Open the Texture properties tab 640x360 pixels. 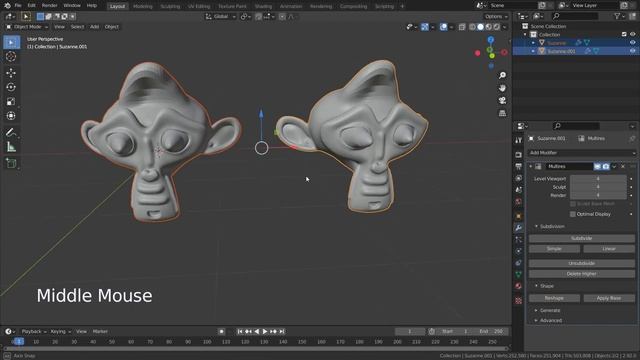click(518, 301)
